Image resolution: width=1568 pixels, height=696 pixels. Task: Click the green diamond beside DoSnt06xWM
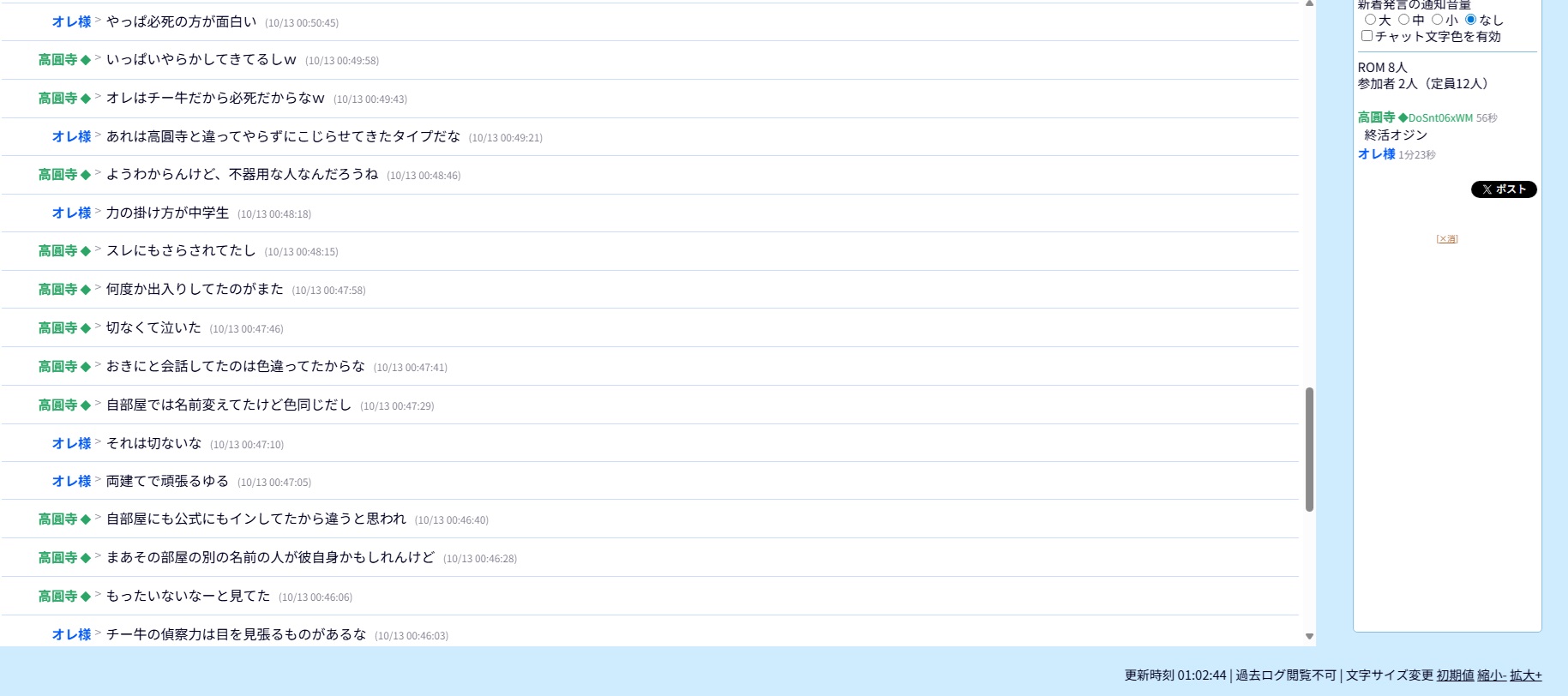pyautogui.click(x=1403, y=118)
